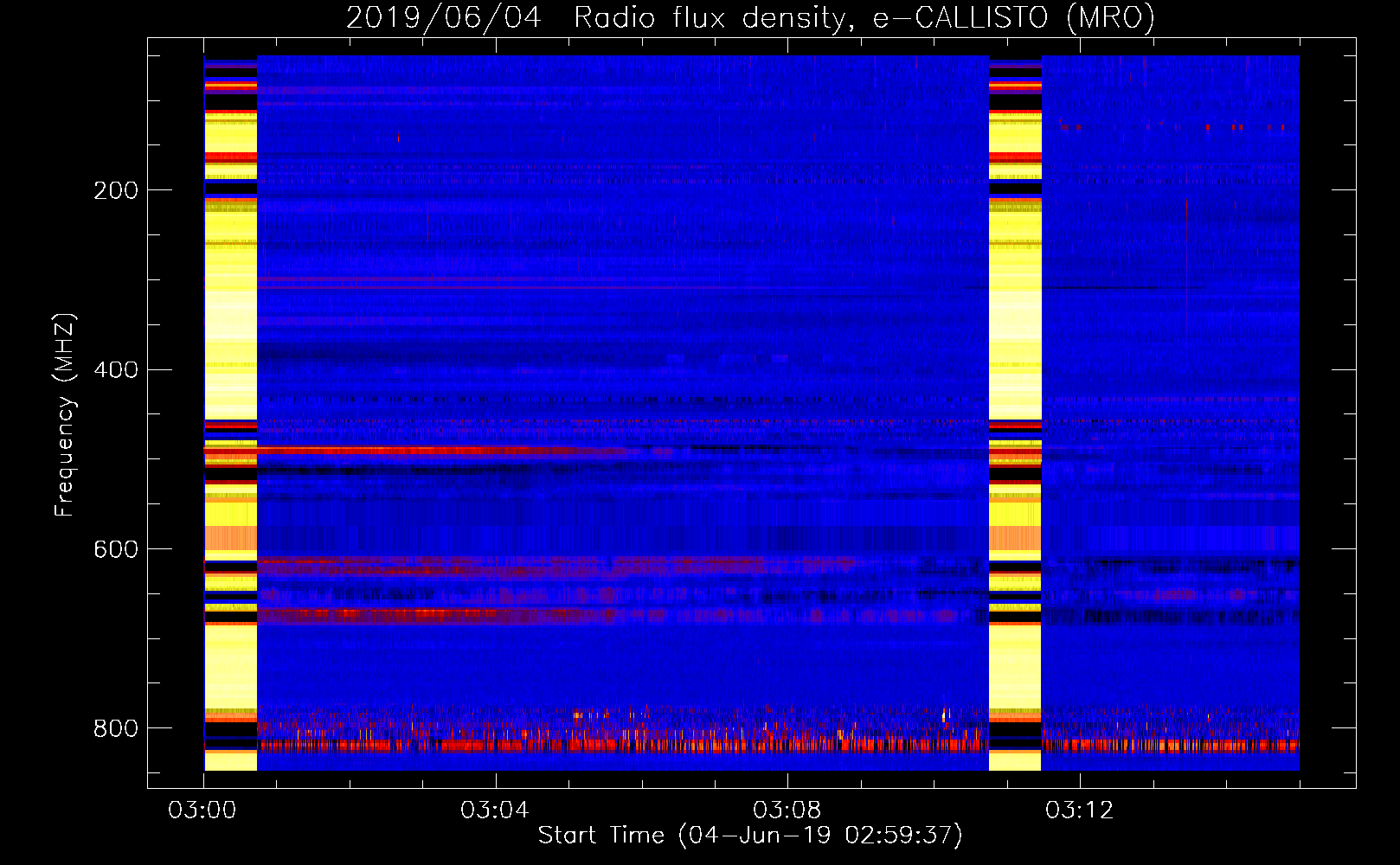
Task: Click the 03:04 time tick label
Action: pyautogui.click(x=495, y=811)
